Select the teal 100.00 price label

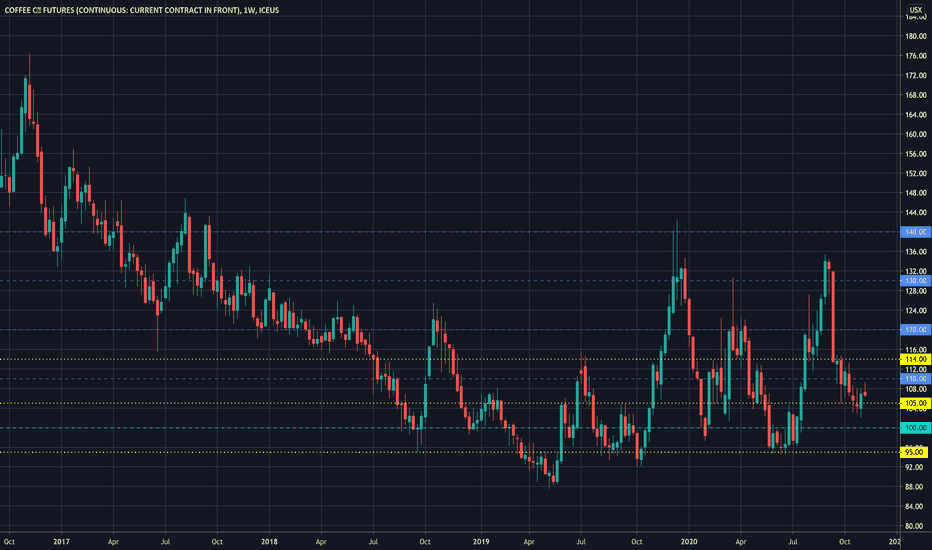tap(915, 428)
